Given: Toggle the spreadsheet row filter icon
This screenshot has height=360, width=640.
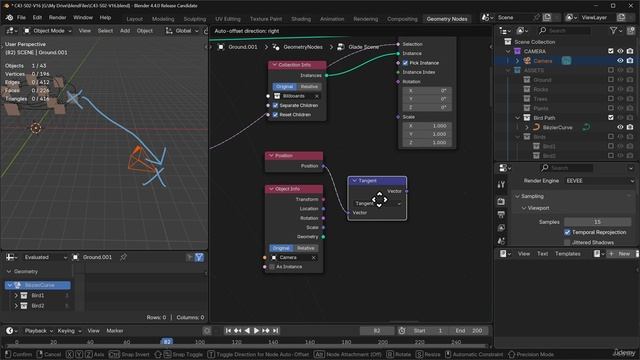Looking at the screenshot, I should (199, 257).
